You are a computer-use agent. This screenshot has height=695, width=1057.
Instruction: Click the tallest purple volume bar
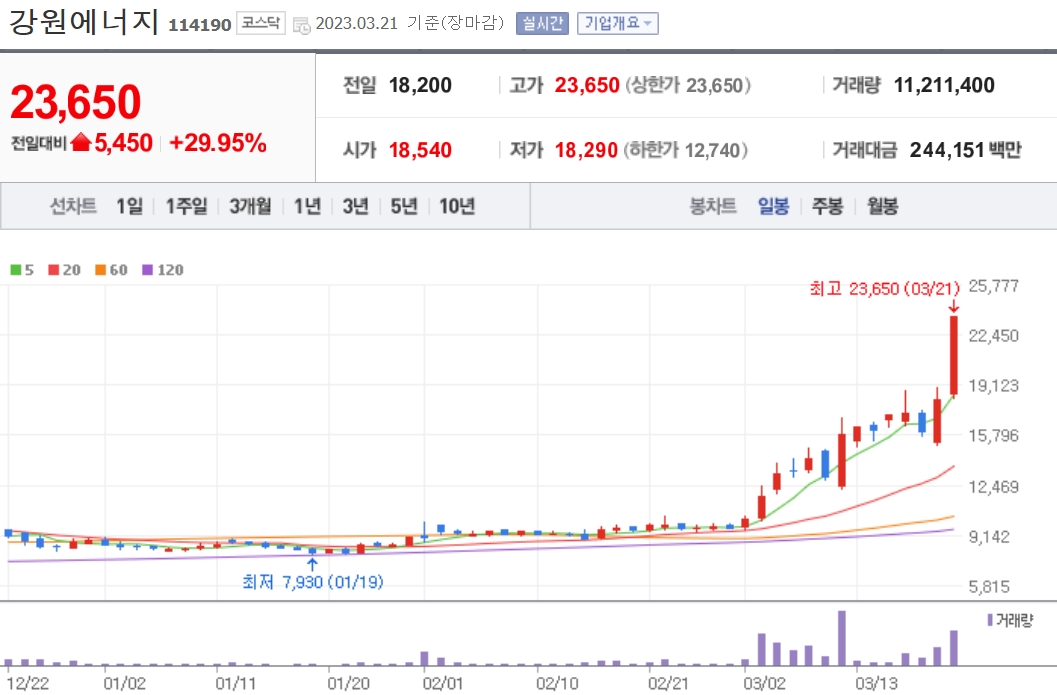[841, 638]
